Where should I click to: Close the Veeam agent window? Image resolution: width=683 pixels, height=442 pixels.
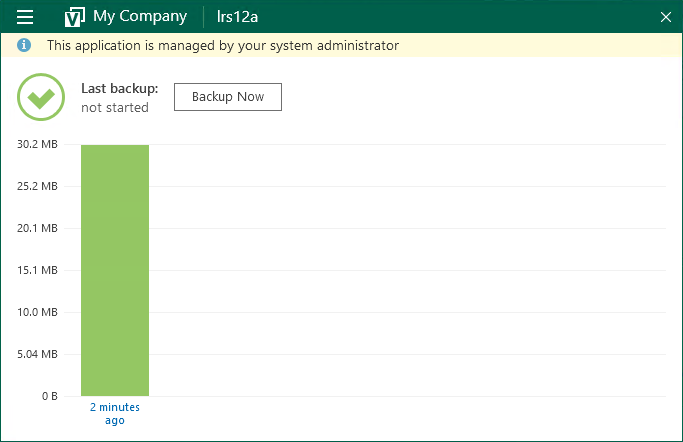[666, 17]
